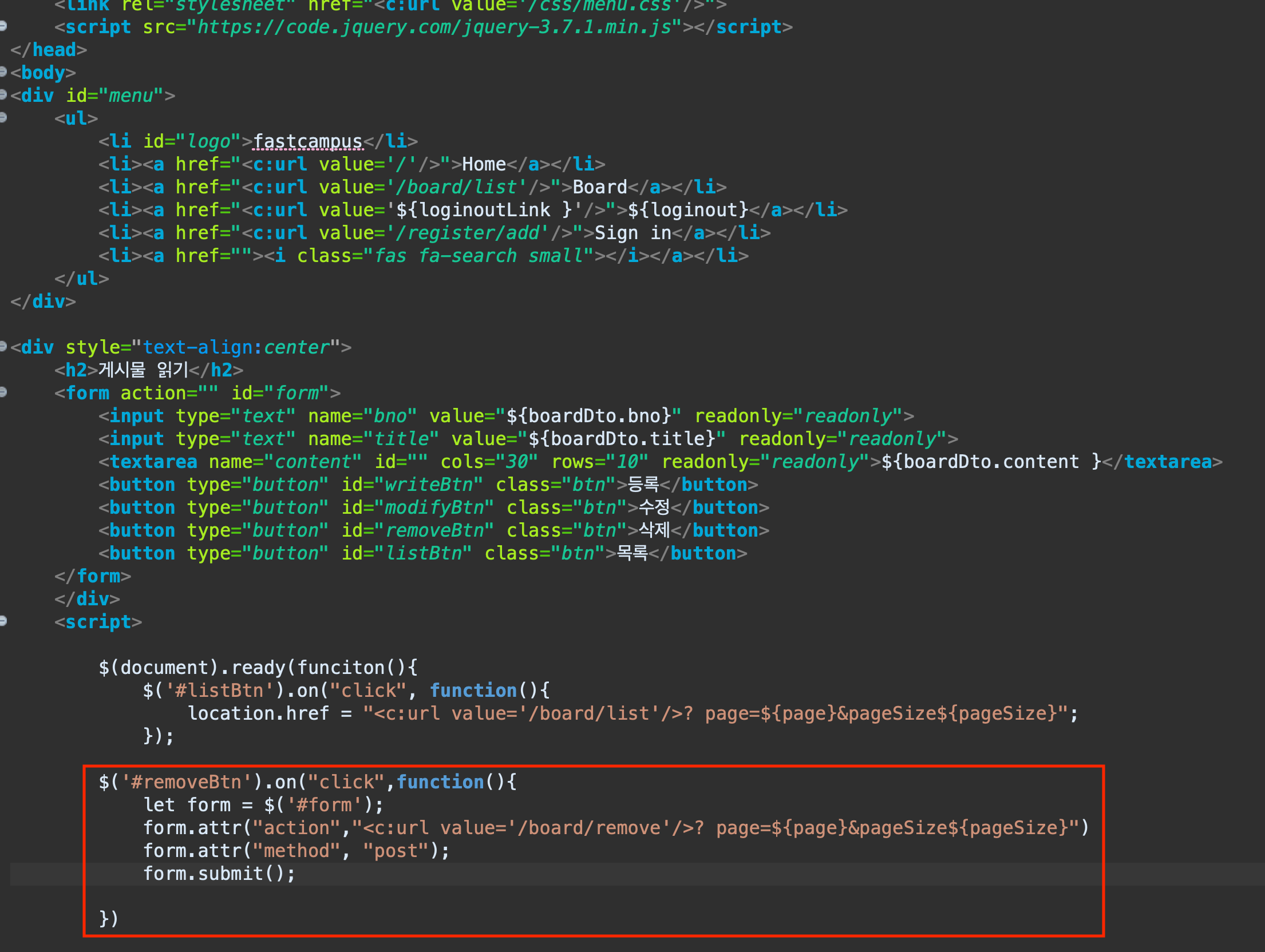Fold the form id form block
Screen dimensions: 1265x952
[x=3, y=392]
